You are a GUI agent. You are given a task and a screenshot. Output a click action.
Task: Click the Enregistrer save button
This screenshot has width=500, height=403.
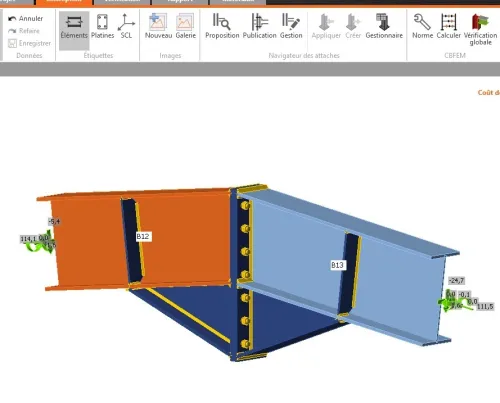(29, 43)
